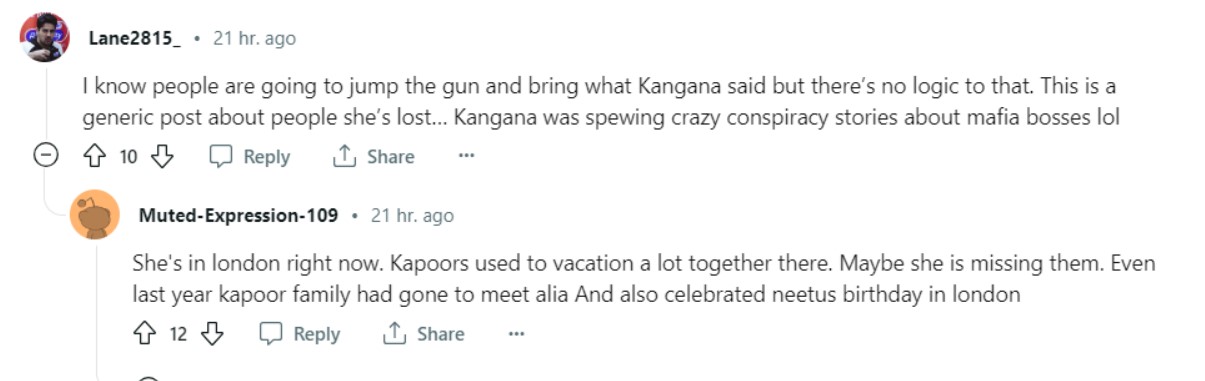Visit the Lane2815_ profile link

tap(135, 39)
